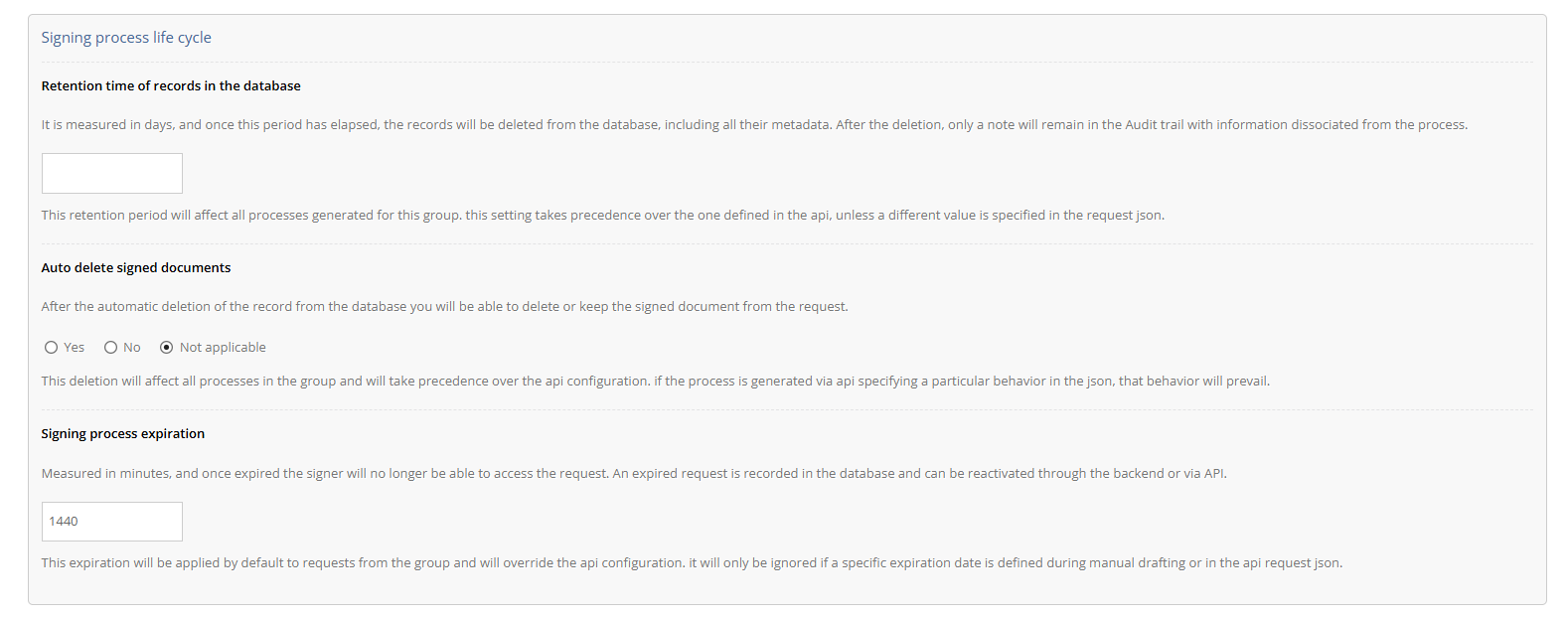Click 'Audit trail' words in retention description
The height and width of the screenshot is (620, 1568).
coord(1155,125)
